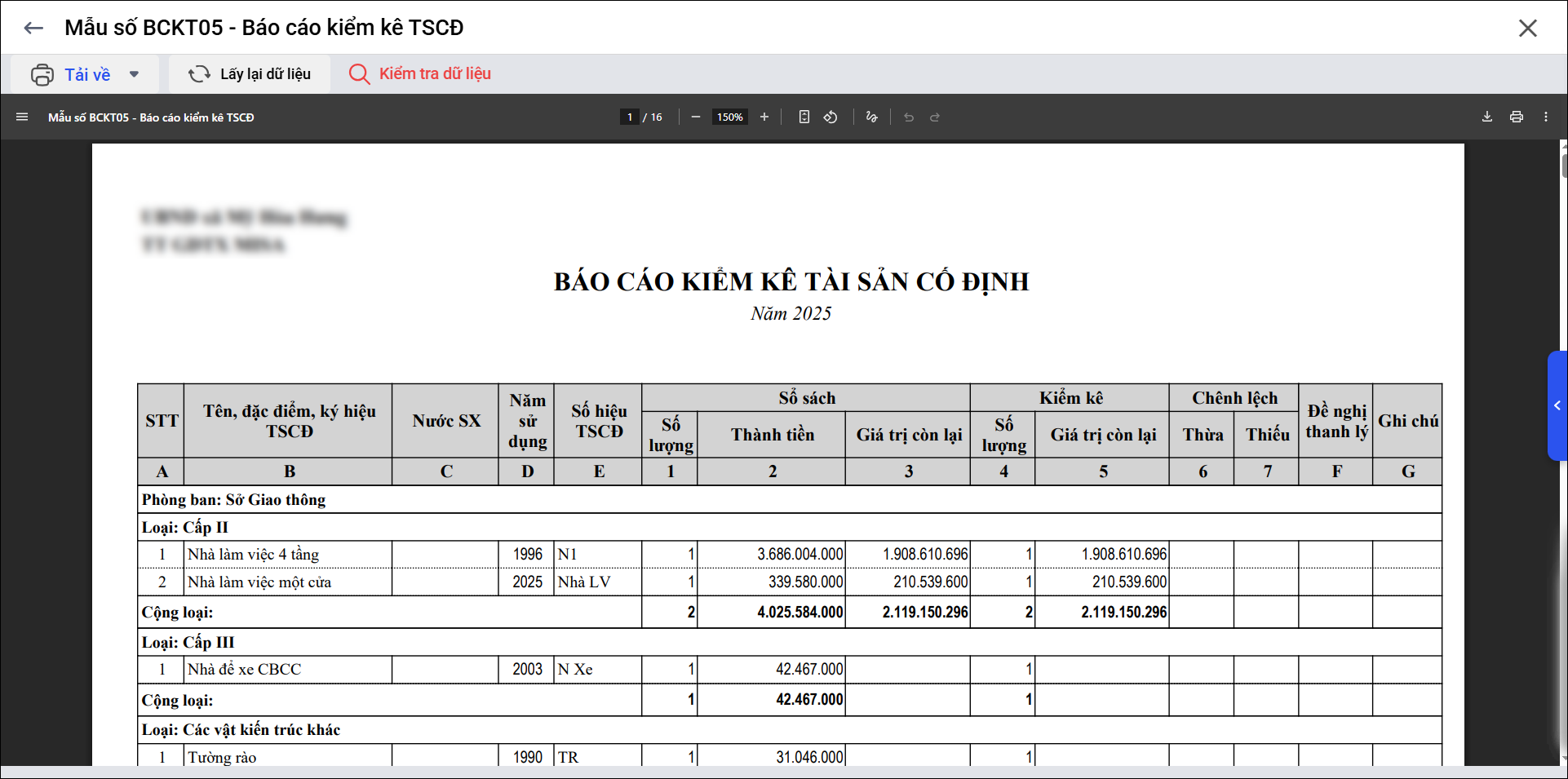Click Lấy lại dữ liệu refresh button
Viewport: 1568px width, 779px height.
(250, 74)
